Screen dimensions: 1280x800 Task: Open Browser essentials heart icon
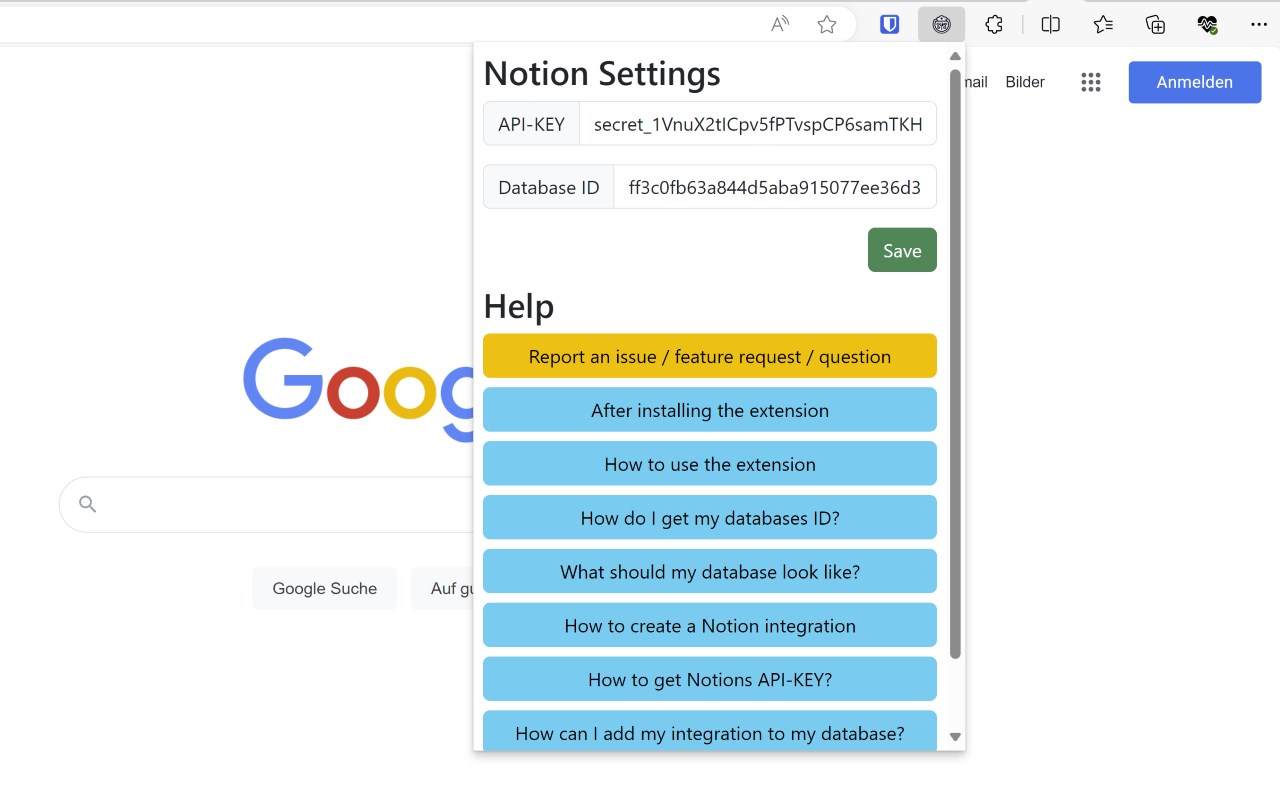pyautogui.click(x=1208, y=25)
